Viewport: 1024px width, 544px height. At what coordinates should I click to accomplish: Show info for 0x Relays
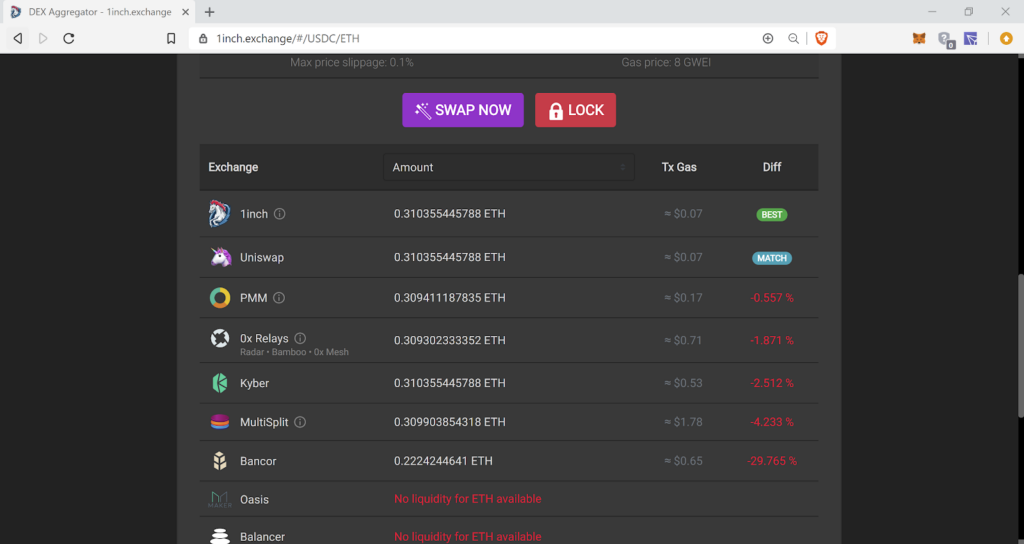point(300,339)
